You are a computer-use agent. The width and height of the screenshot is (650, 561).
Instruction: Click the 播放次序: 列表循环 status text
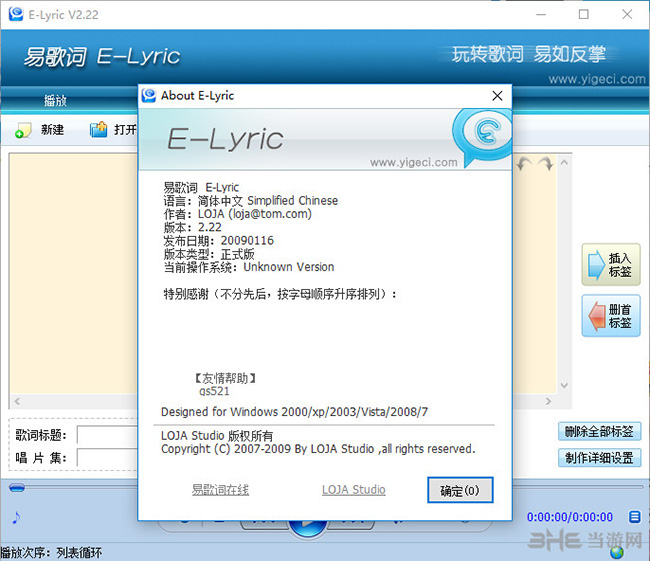[51, 553]
